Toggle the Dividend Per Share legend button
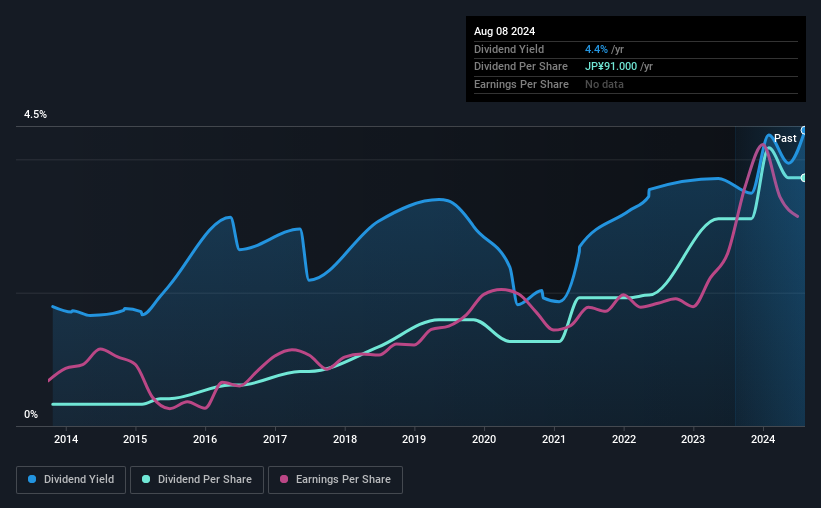 point(197,480)
